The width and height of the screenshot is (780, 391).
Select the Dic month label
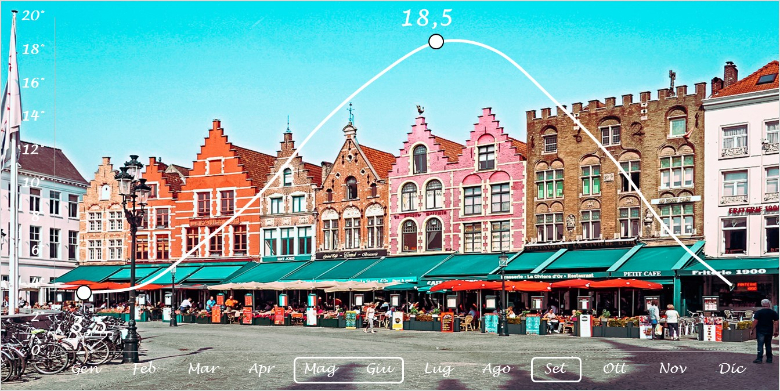(x=732, y=369)
